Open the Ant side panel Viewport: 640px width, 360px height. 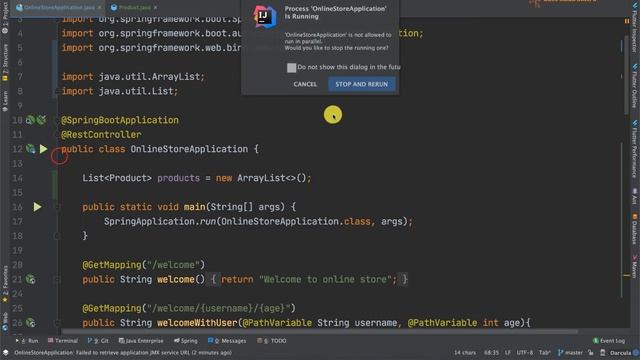point(635,196)
